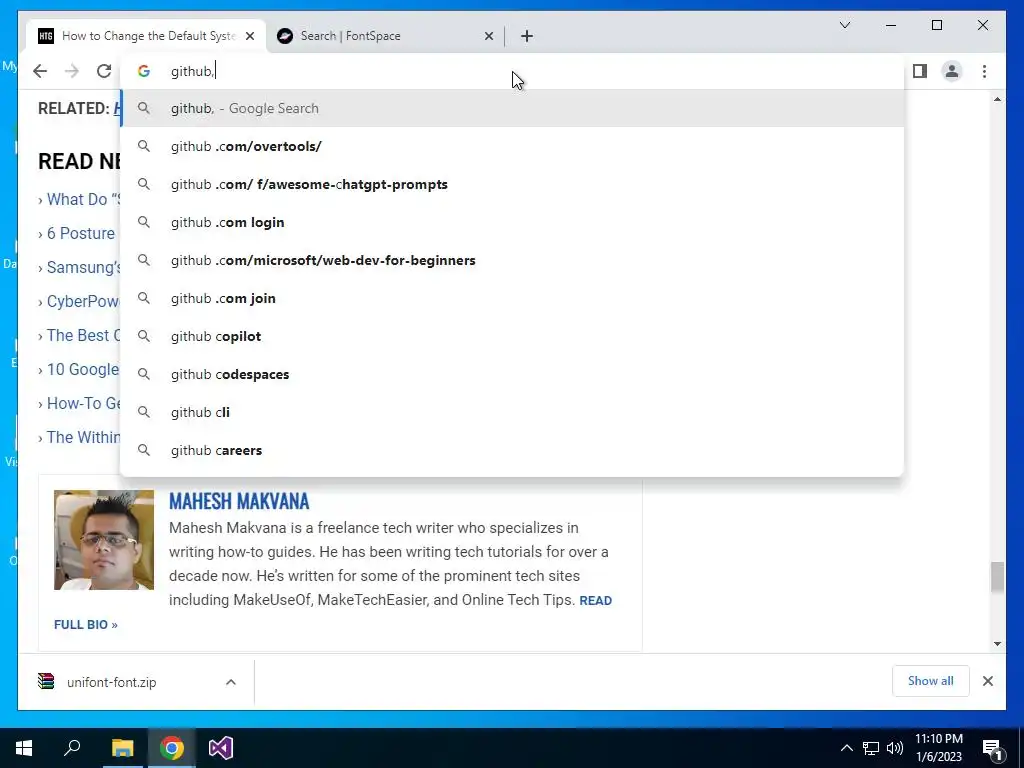This screenshot has height=768, width=1024.
Task: Choose the 'github careers' suggestion
Action: click(x=512, y=450)
